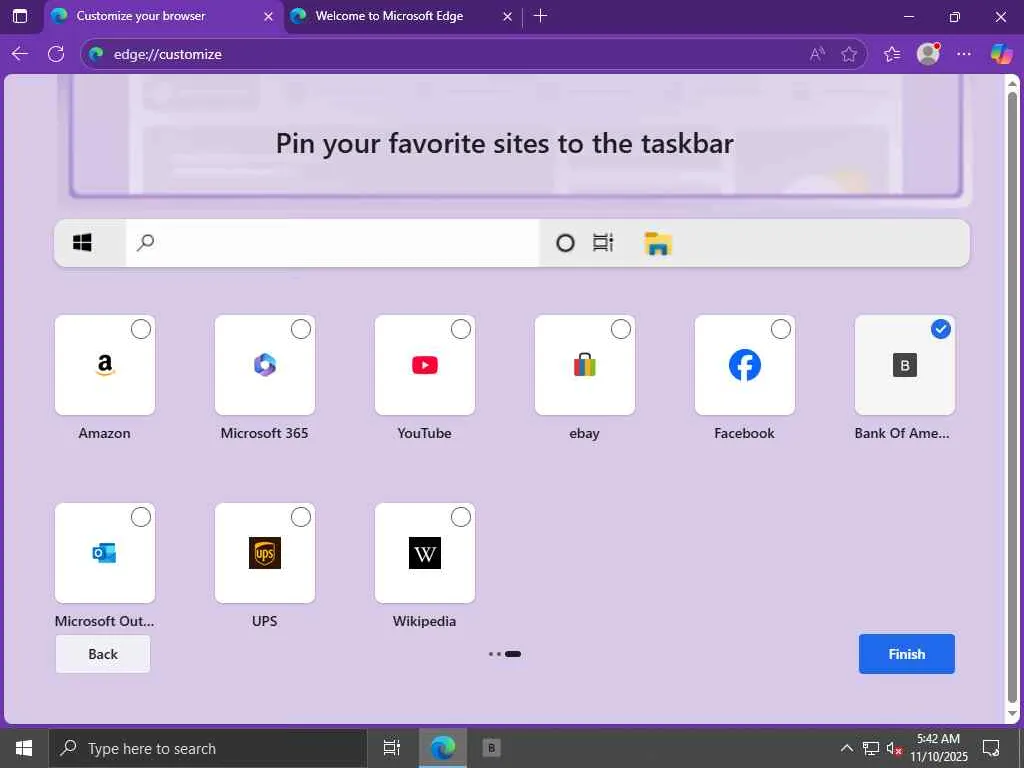Tick the Microsoft 365 pin checkbox
Viewport: 1024px width, 768px height.
pyautogui.click(x=301, y=329)
